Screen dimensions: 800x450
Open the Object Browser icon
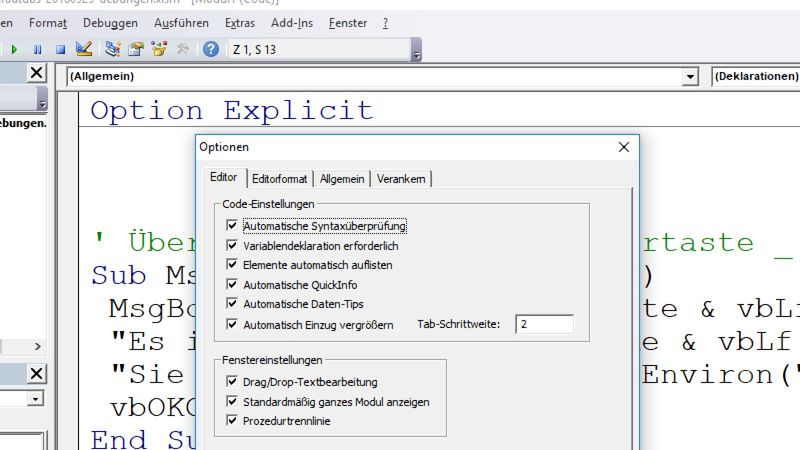pos(159,49)
